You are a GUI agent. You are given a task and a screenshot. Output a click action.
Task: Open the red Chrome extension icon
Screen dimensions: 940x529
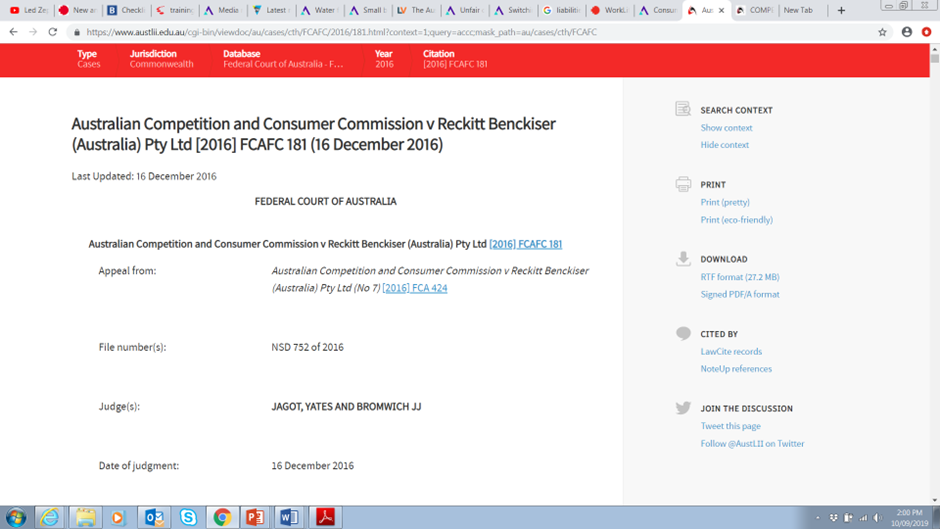pyautogui.click(x=926, y=32)
